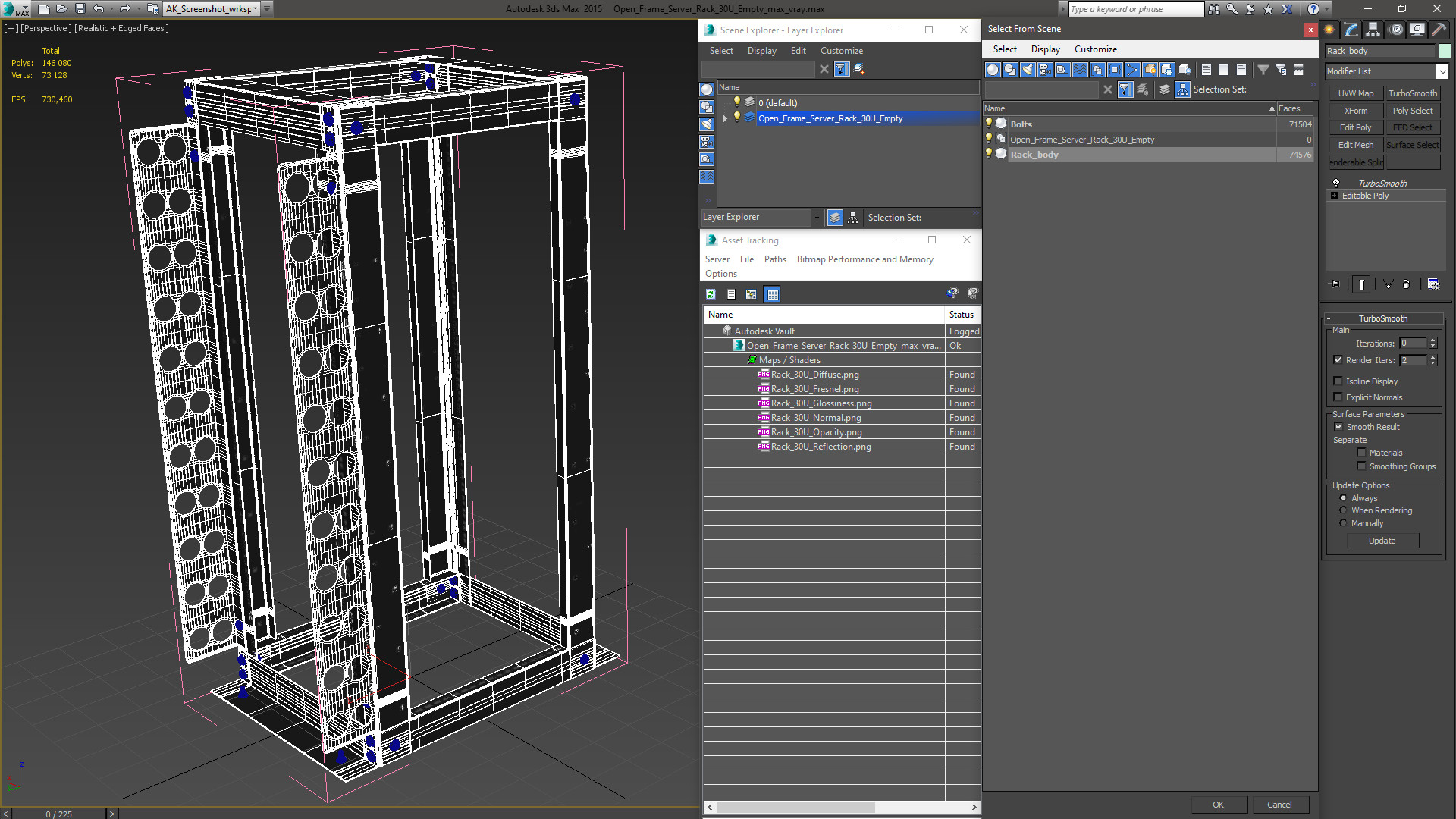The width and height of the screenshot is (1456, 819).
Task: Expand Open_Frame_Server_Rack_30U_Empty layer in Scene Explorer
Action: 725,118
